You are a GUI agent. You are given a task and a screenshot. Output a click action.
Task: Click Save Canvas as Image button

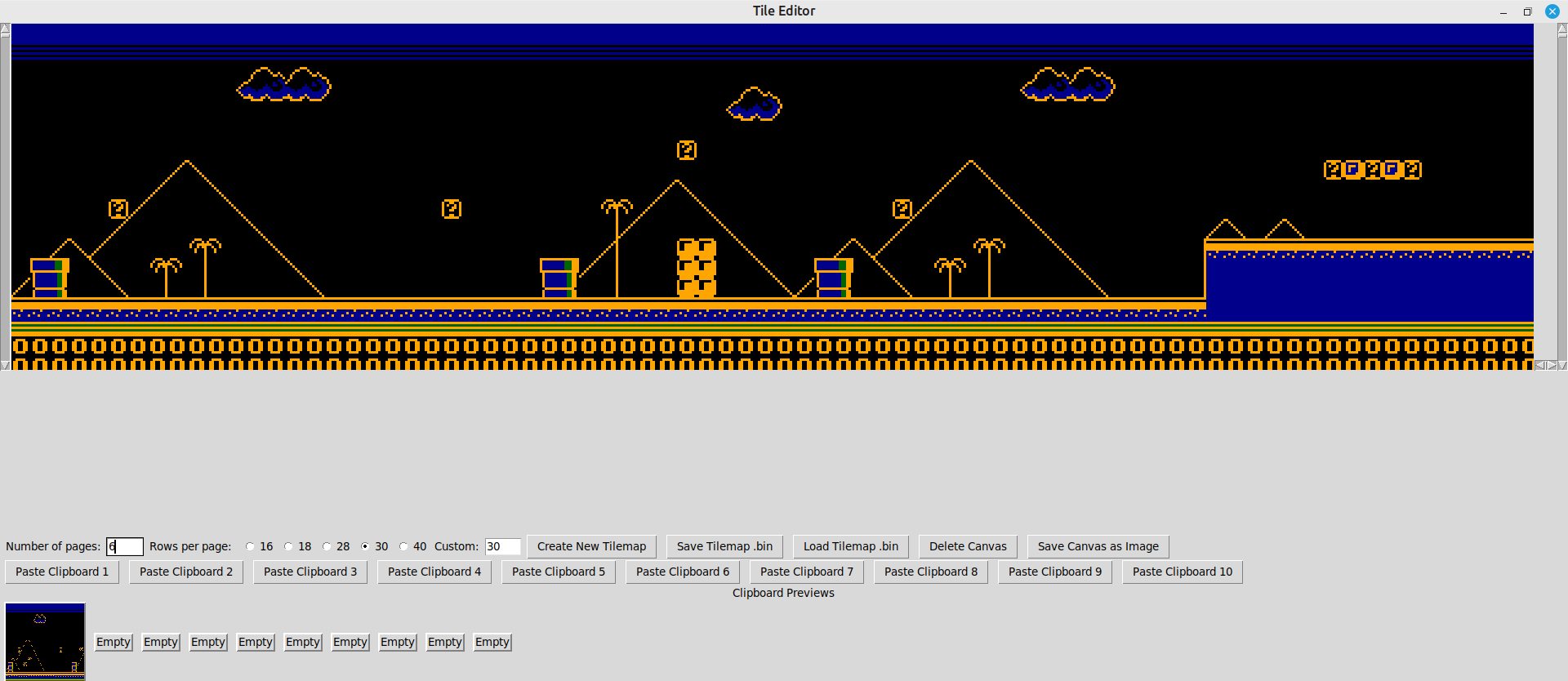click(1098, 546)
